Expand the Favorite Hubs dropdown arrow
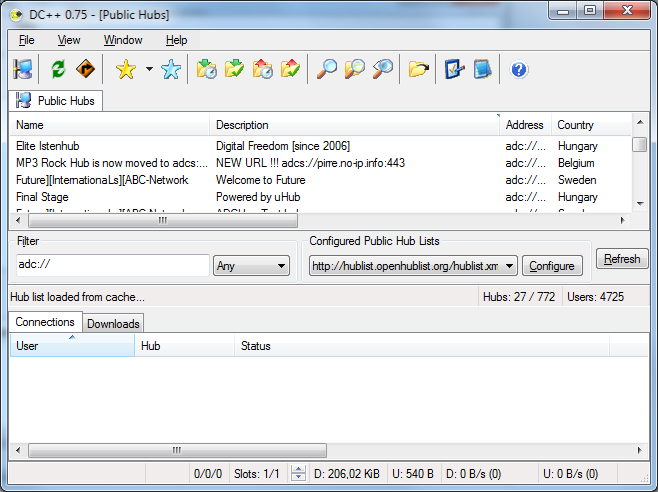Image resolution: width=658 pixels, height=492 pixels. pos(149,69)
